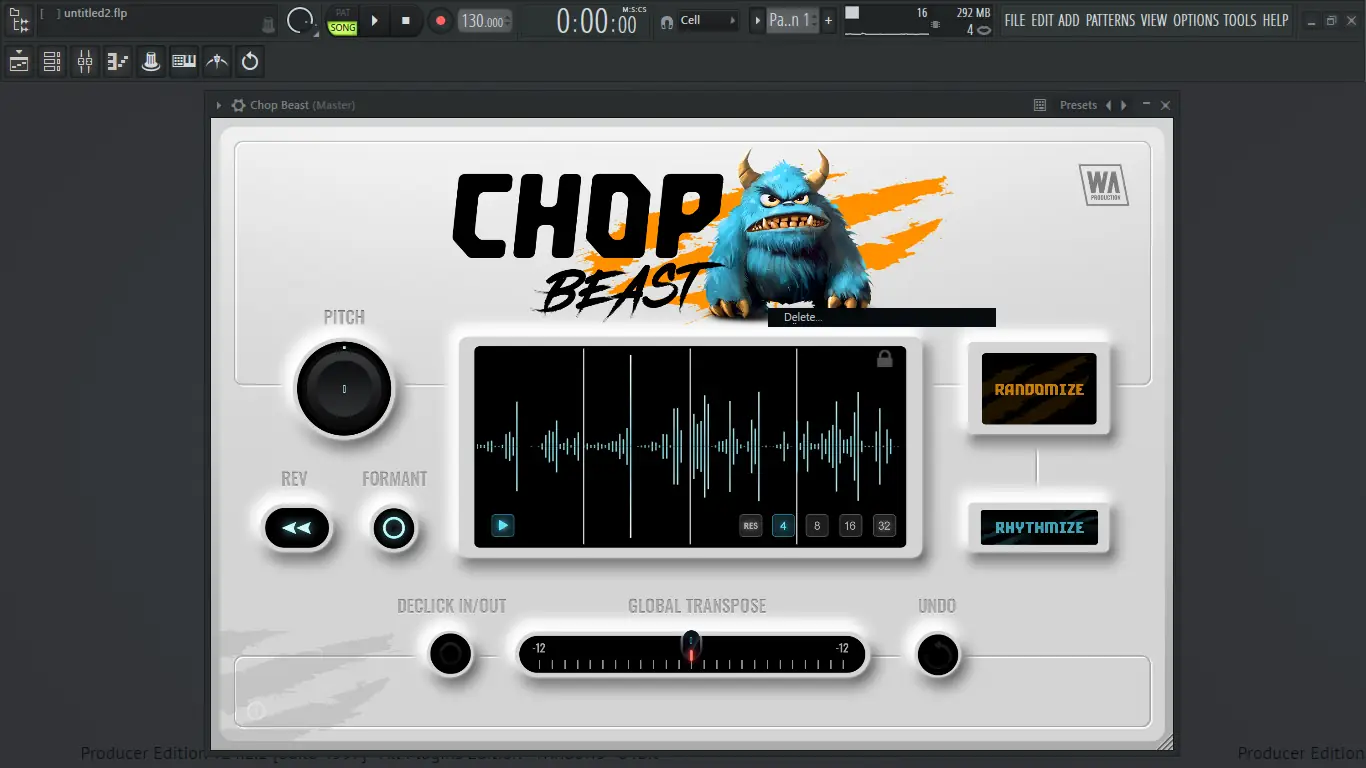Click the info icon at plugin bottom left
Image resolution: width=1366 pixels, height=768 pixels.
pos(256,711)
